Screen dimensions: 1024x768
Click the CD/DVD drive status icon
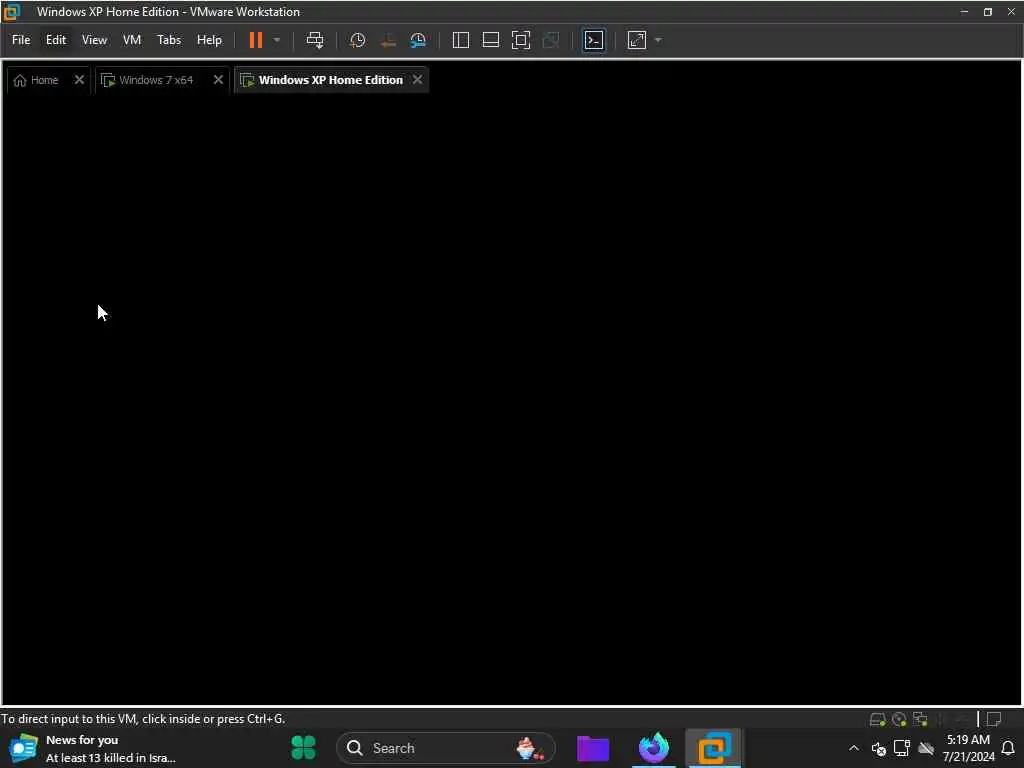click(899, 720)
